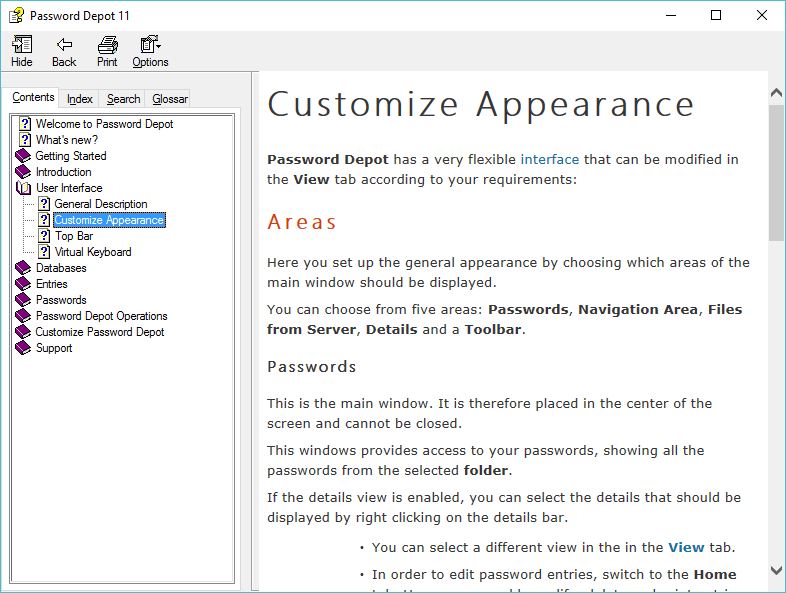This screenshot has width=786, height=593.
Task: Open the Welcome to Password Depot topic
Action: pos(104,124)
